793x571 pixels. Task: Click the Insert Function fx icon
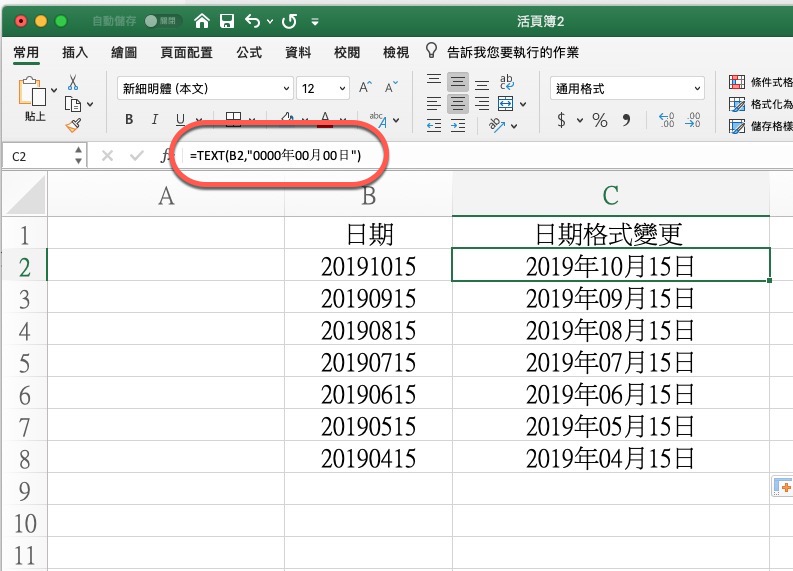pos(166,156)
